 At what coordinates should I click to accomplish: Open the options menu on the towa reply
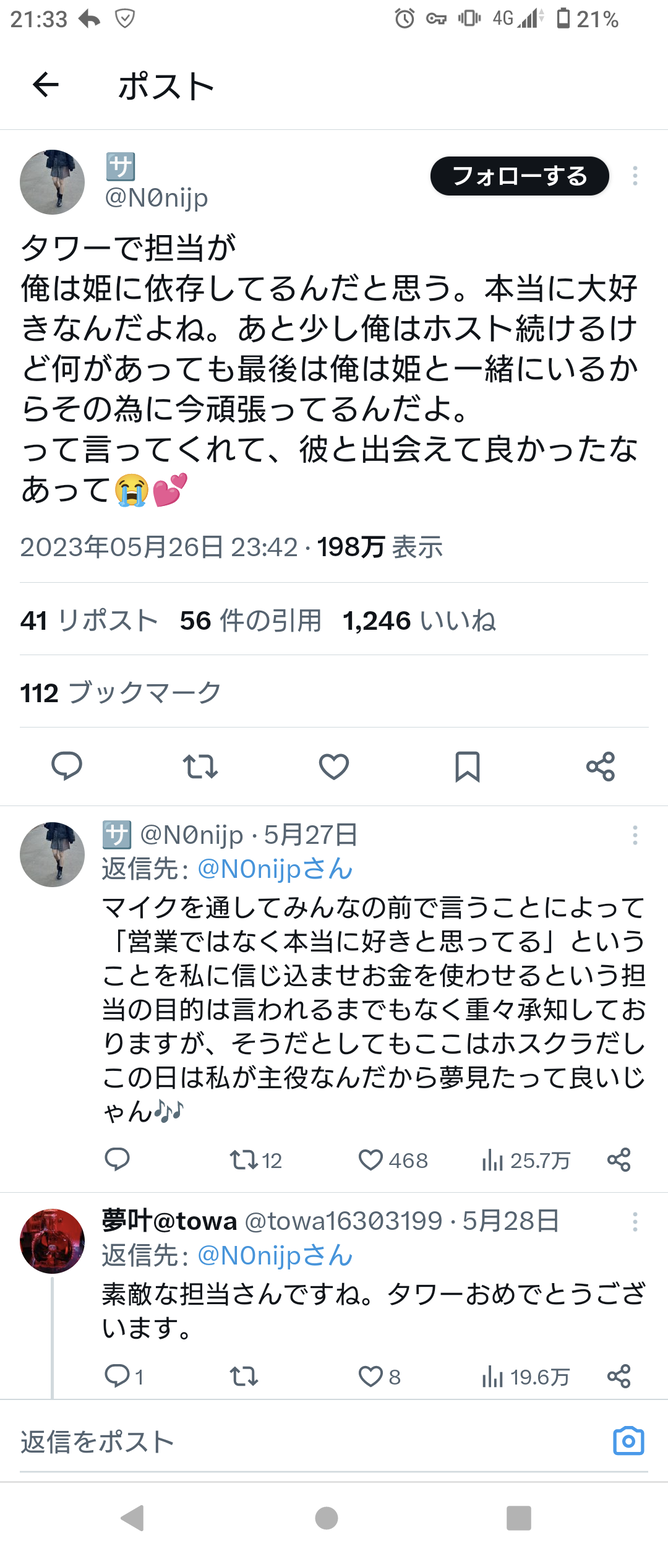(635, 1221)
